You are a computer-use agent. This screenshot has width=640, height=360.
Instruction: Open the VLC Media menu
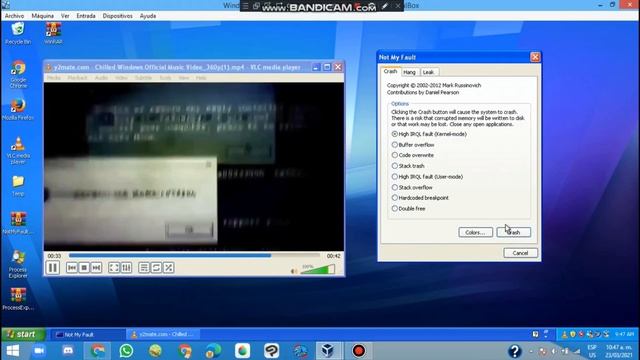(53, 78)
